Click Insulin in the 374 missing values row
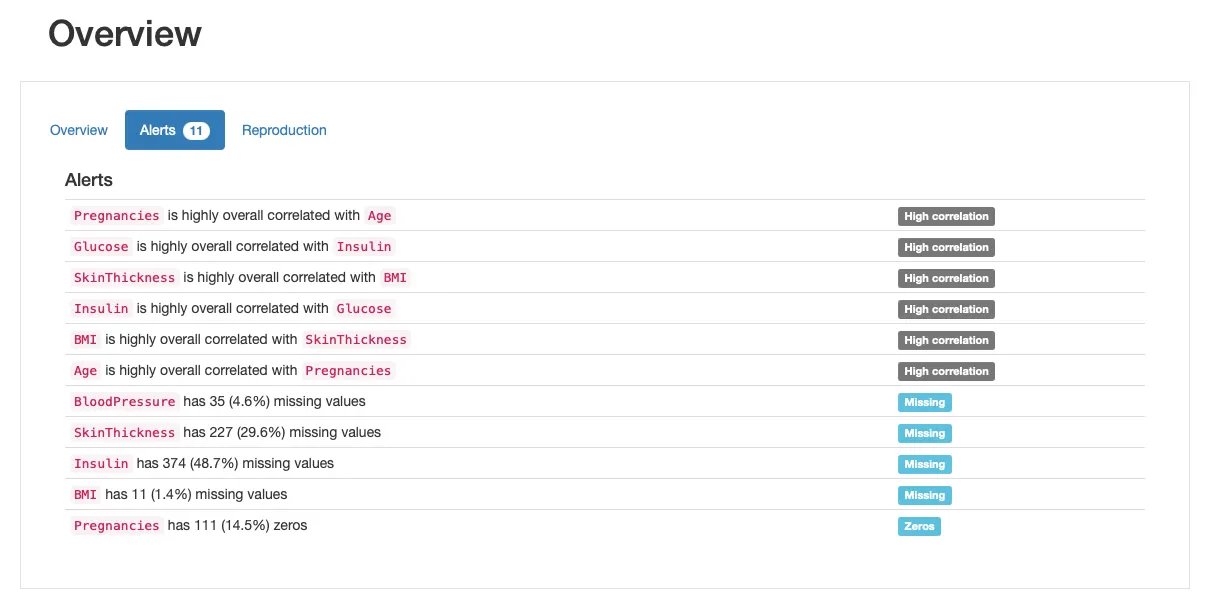This screenshot has width=1213, height=599. (101, 464)
